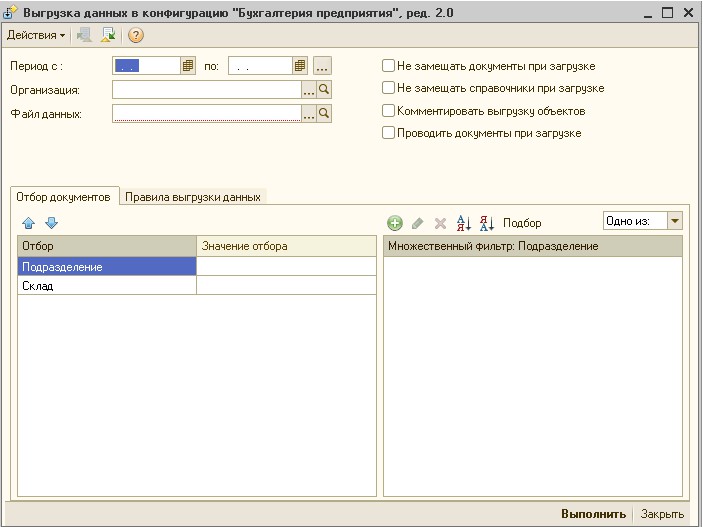The image size is (703, 527).
Task: Click the pencil edit icon
Action: 417,223
